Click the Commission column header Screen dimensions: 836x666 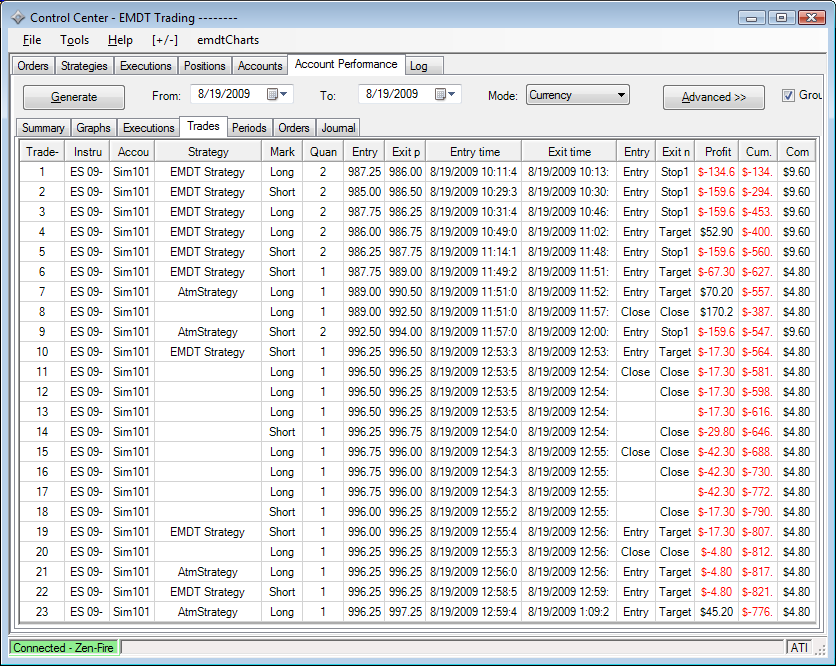pyautogui.click(x=797, y=152)
